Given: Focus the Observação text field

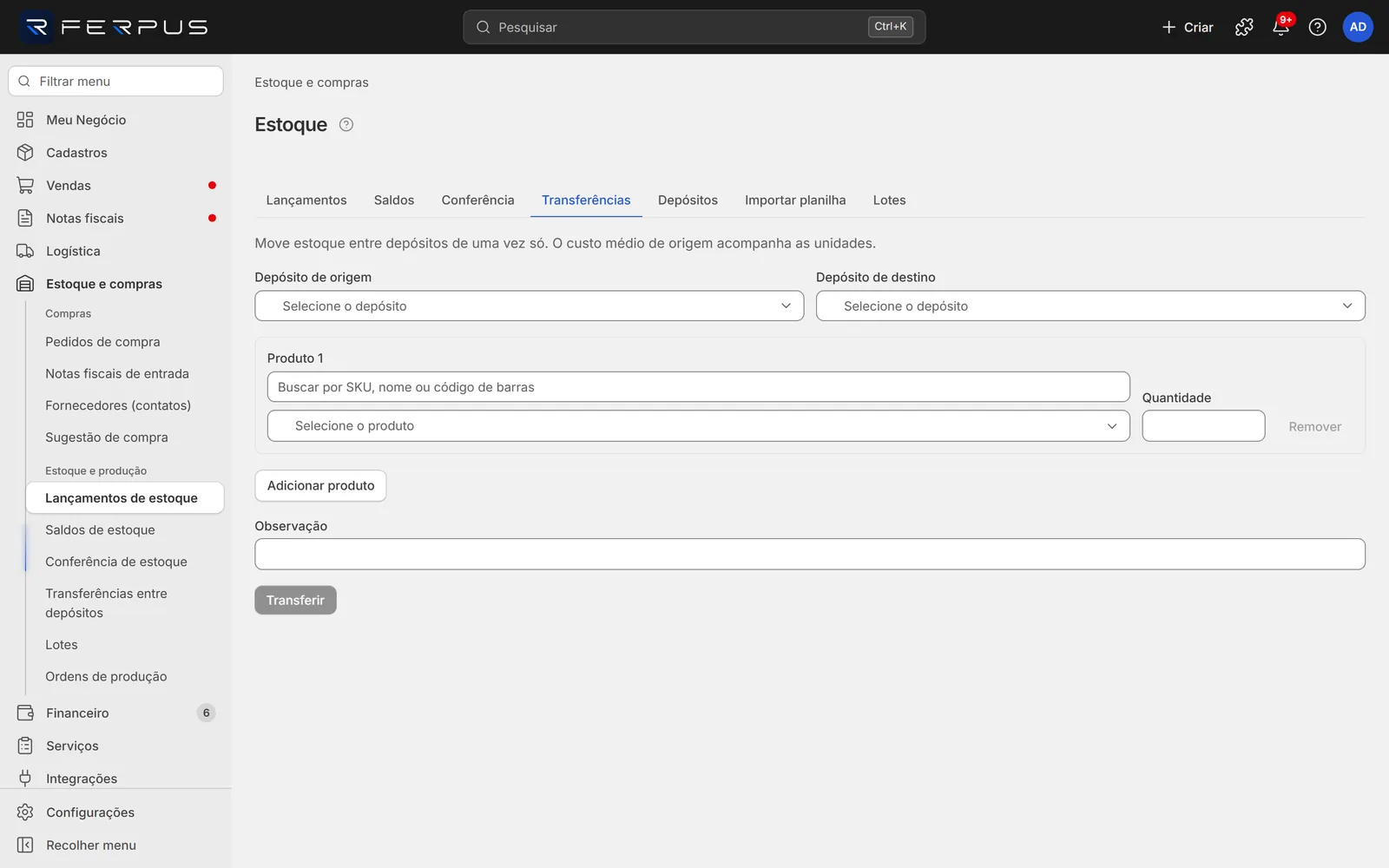Looking at the screenshot, I should pos(809,555).
